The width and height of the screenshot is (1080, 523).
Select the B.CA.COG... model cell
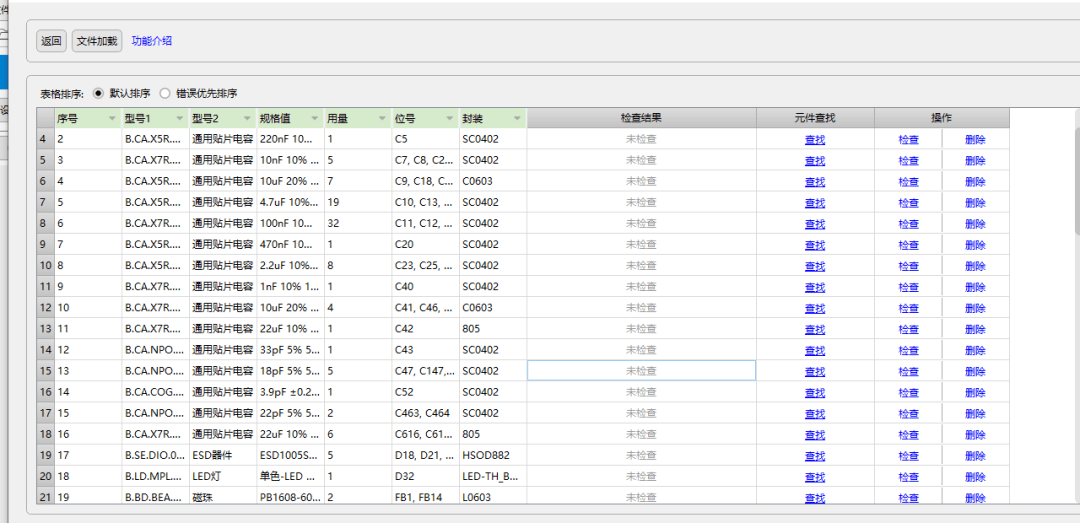tap(156, 392)
